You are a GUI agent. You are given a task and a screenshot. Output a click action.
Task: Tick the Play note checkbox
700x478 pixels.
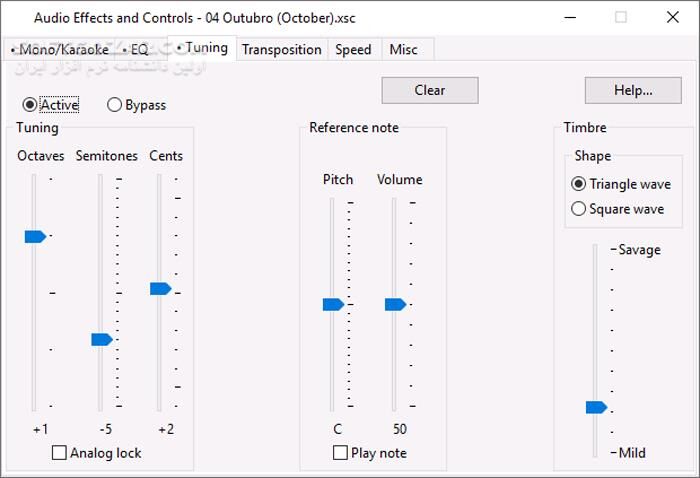pyautogui.click(x=341, y=453)
